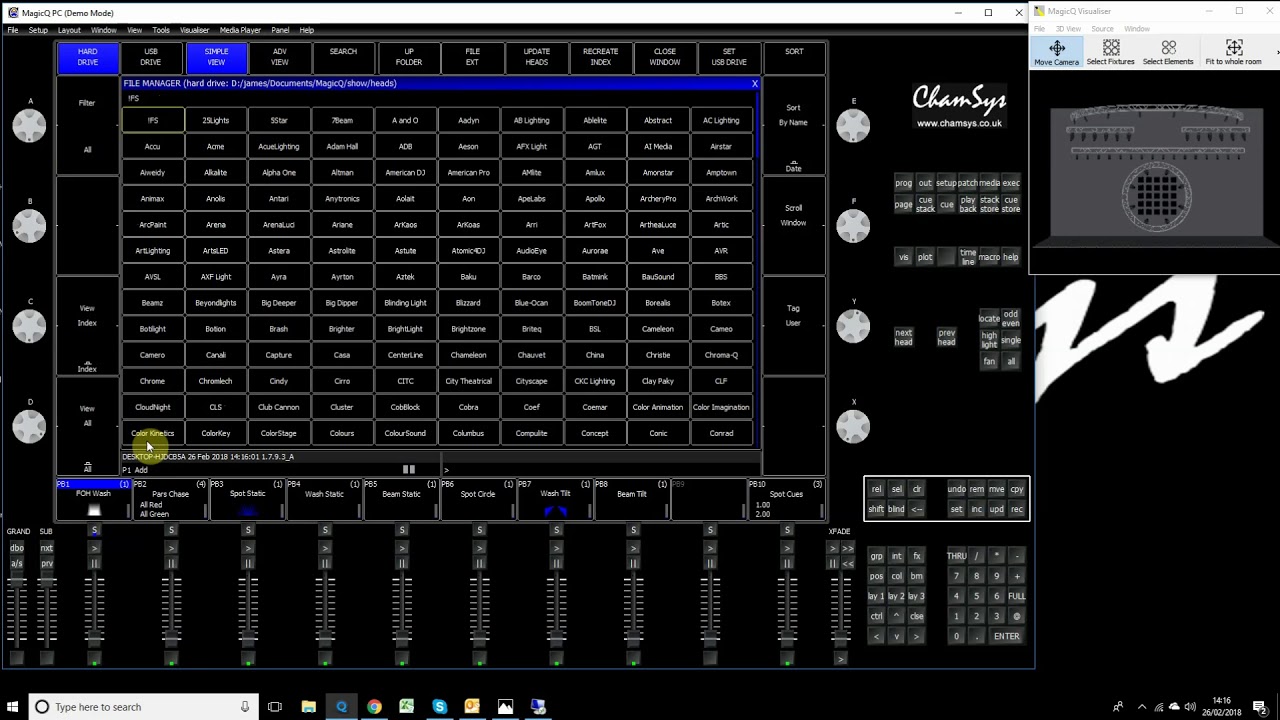Open the timeline window button
1280x720 pixels.
pyautogui.click(x=968, y=257)
